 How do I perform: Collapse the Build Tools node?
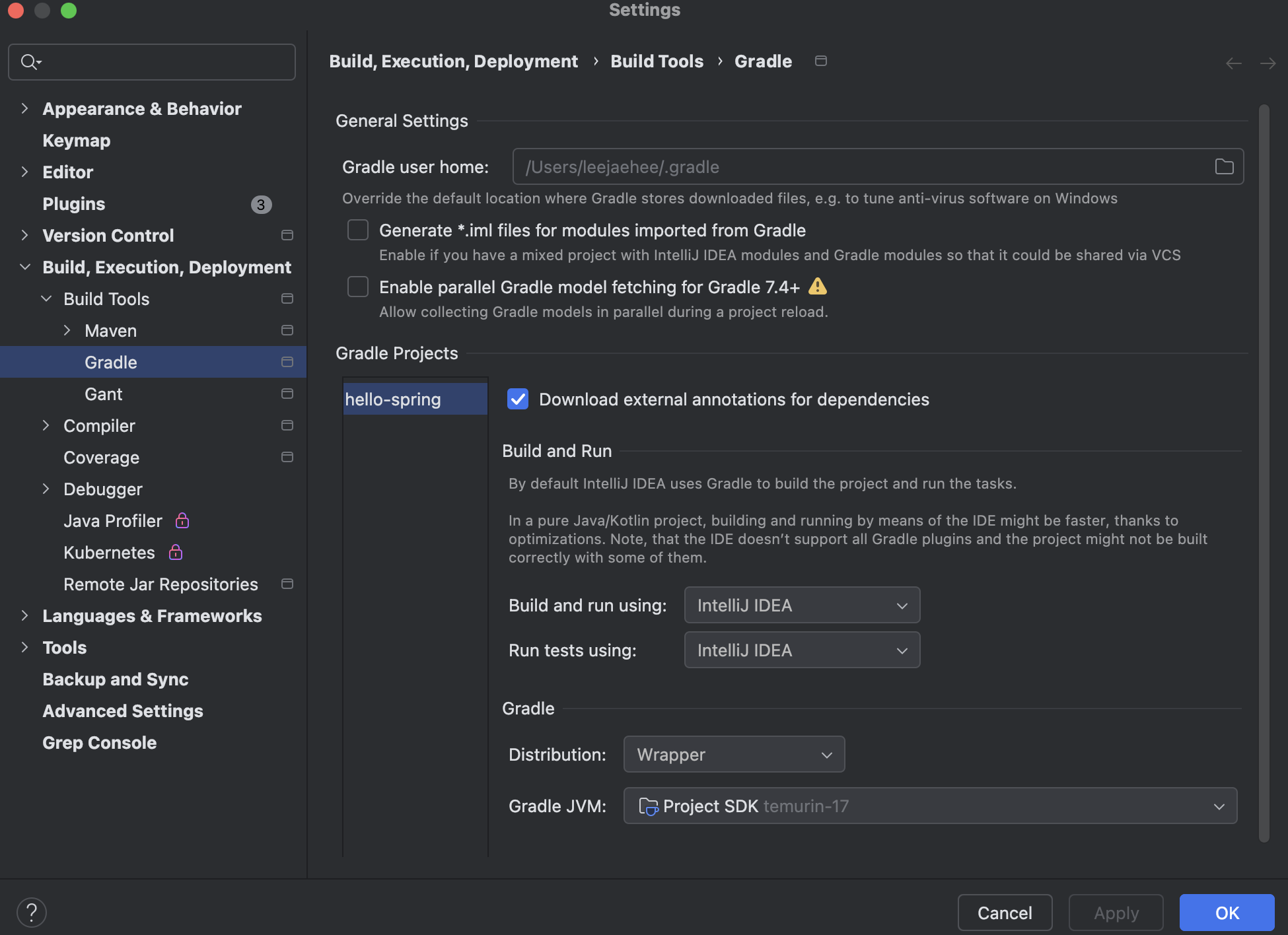[46, 298]
